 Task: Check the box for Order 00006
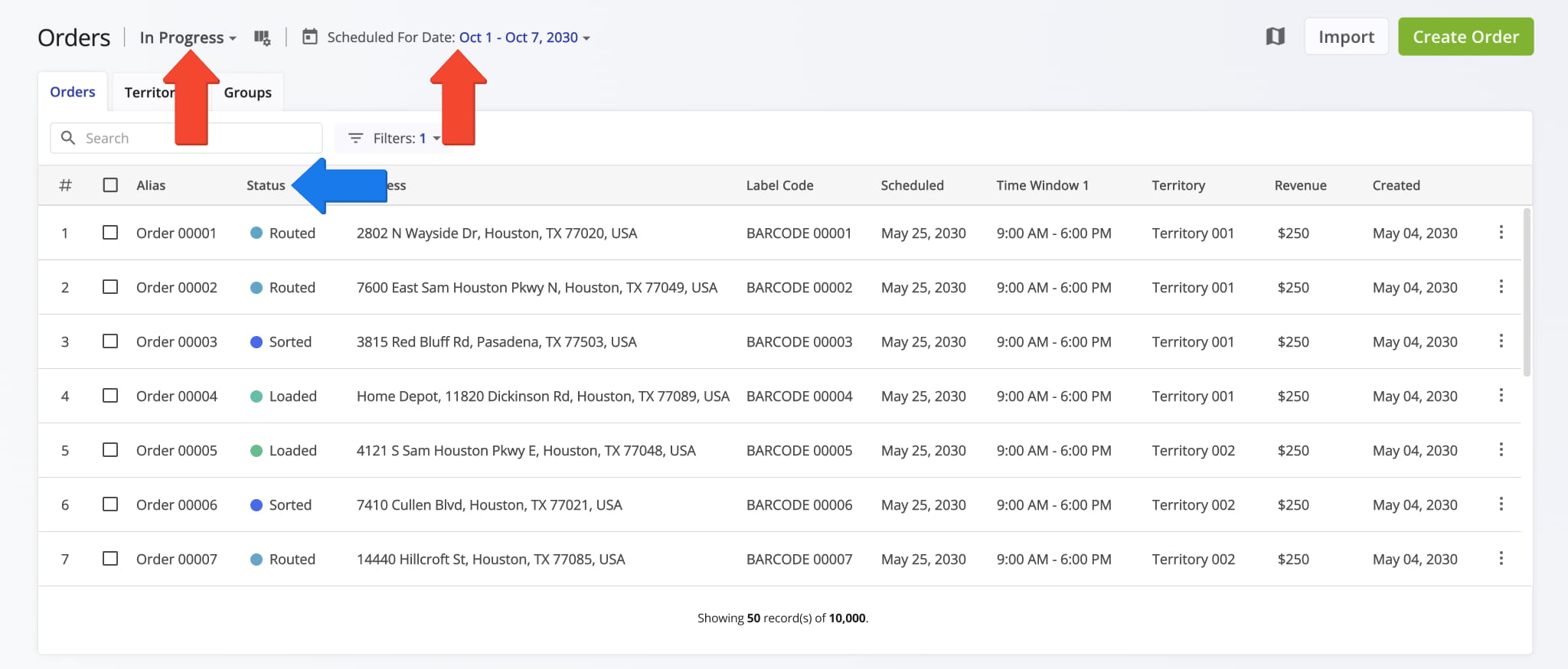pos(110,504)
